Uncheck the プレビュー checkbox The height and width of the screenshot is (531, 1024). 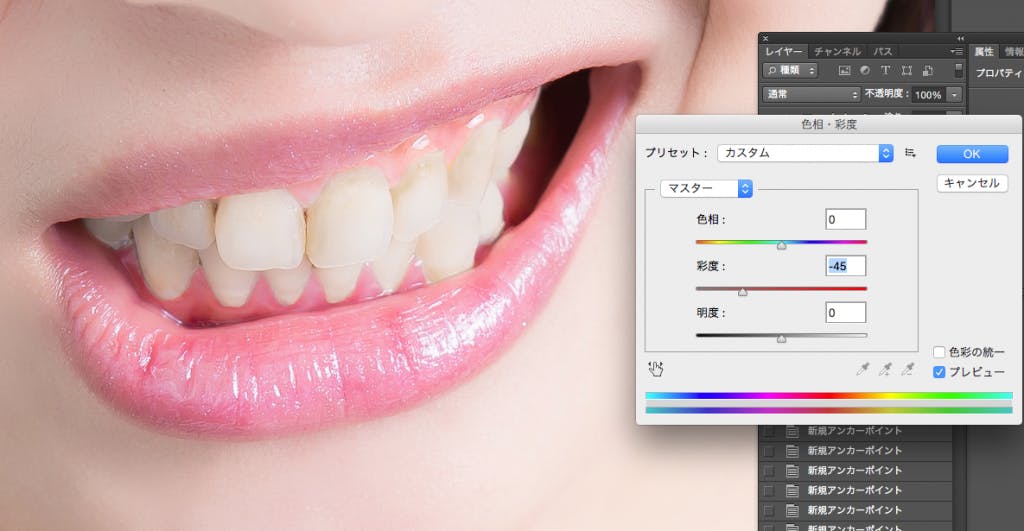click(939, 372)
